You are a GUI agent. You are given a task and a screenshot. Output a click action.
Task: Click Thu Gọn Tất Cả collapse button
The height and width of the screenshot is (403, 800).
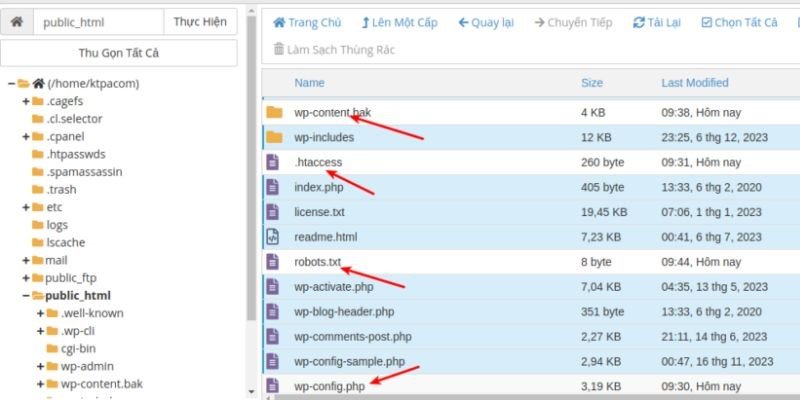point(118,53)
